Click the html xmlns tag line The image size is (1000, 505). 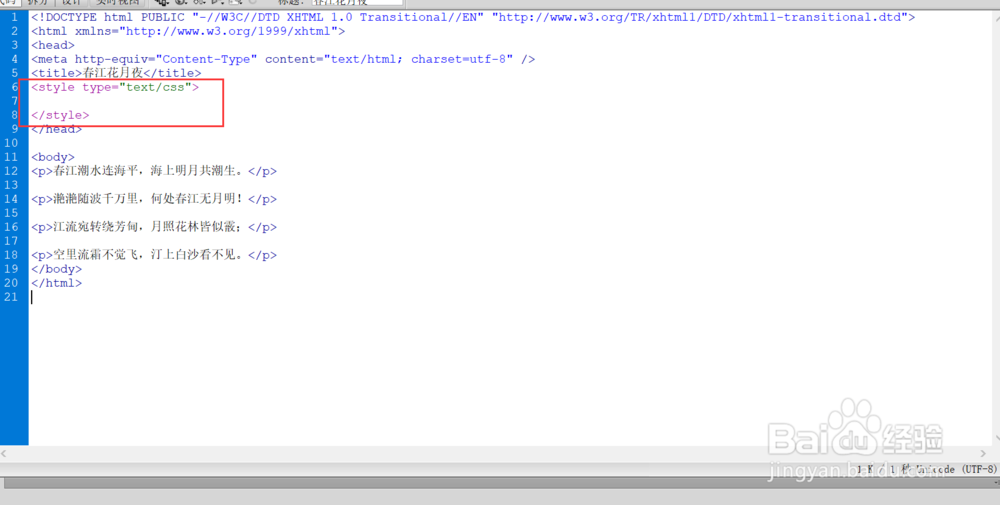click(x=188, y=31)
